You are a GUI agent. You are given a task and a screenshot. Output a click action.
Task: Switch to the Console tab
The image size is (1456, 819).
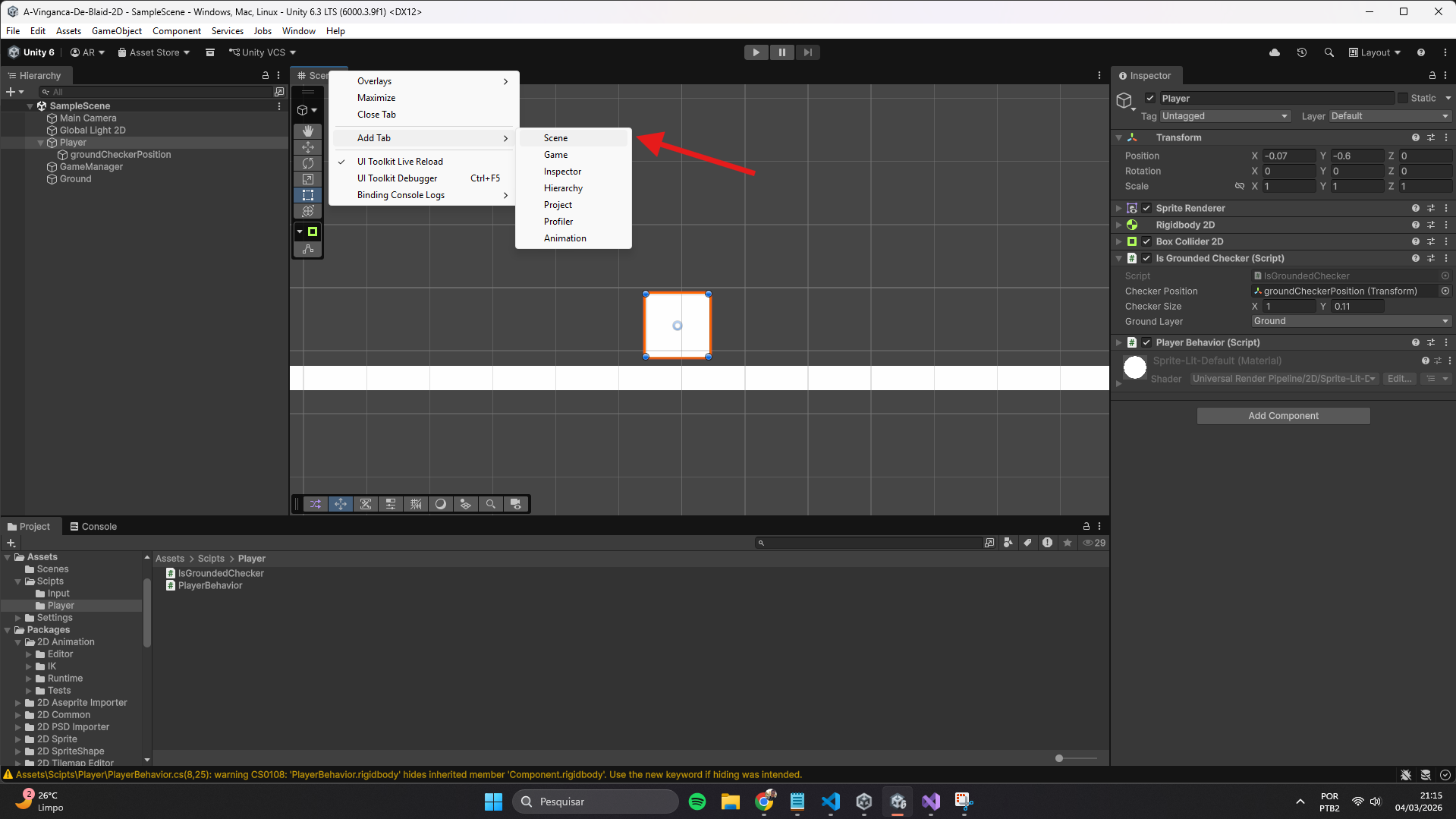pos(93,527)
